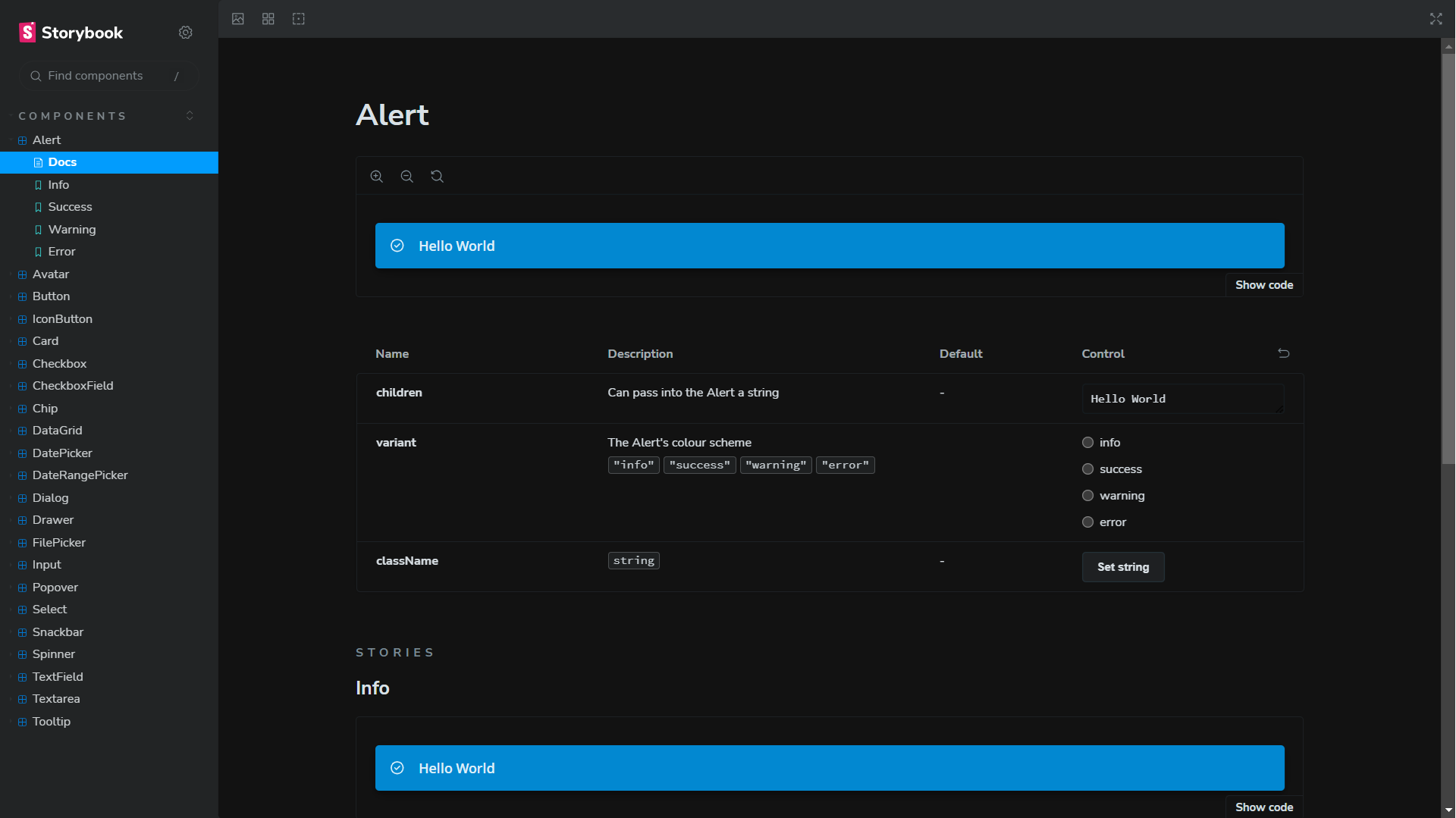Reset zoom in the preview toolbar
The width and height of the screenshot is (1456, 818).
(x=437, y=176)
